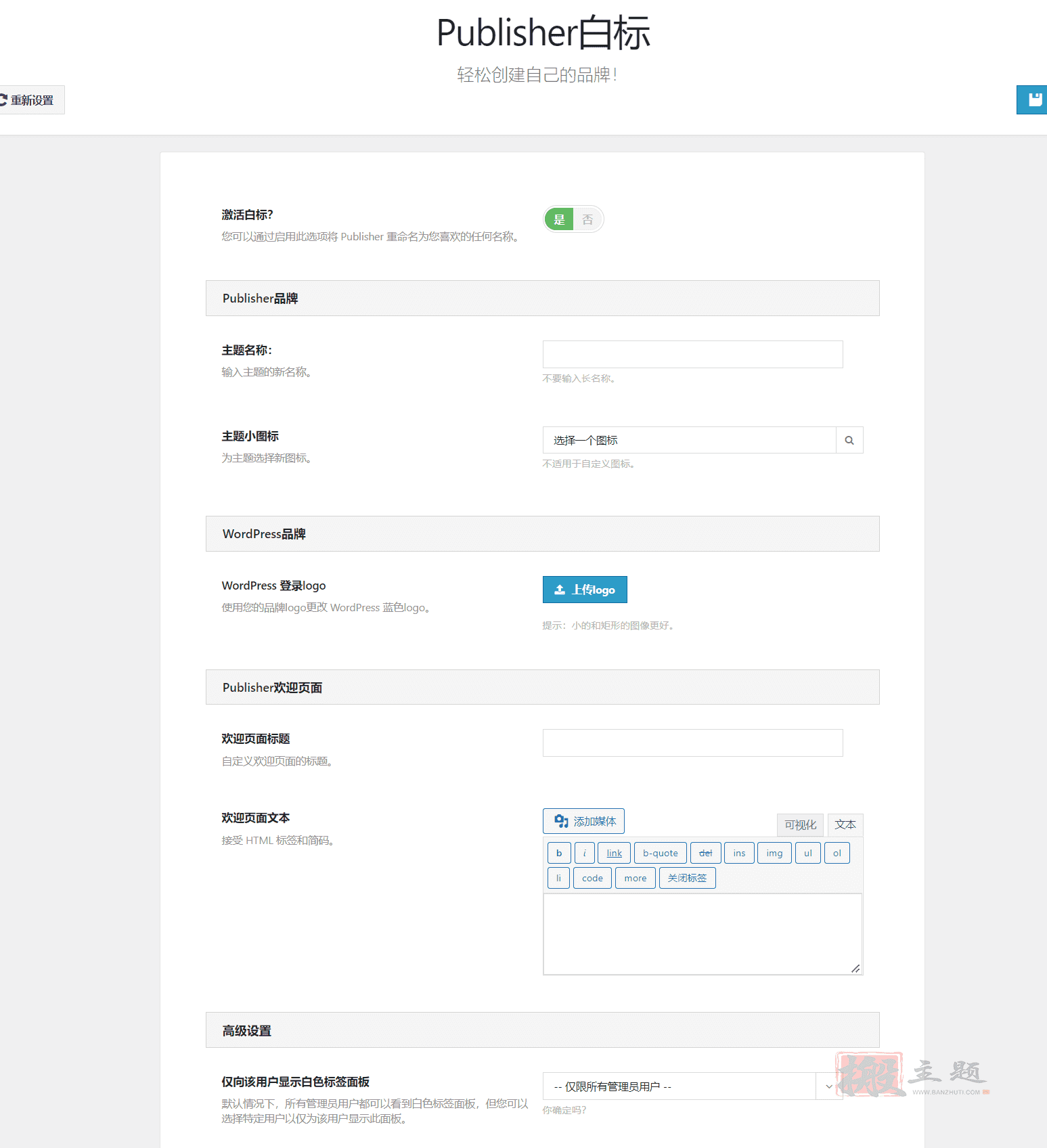The image size is (1047, 1148).
Task: Click the Publisher品牌 section header
Action: [542, 299]
